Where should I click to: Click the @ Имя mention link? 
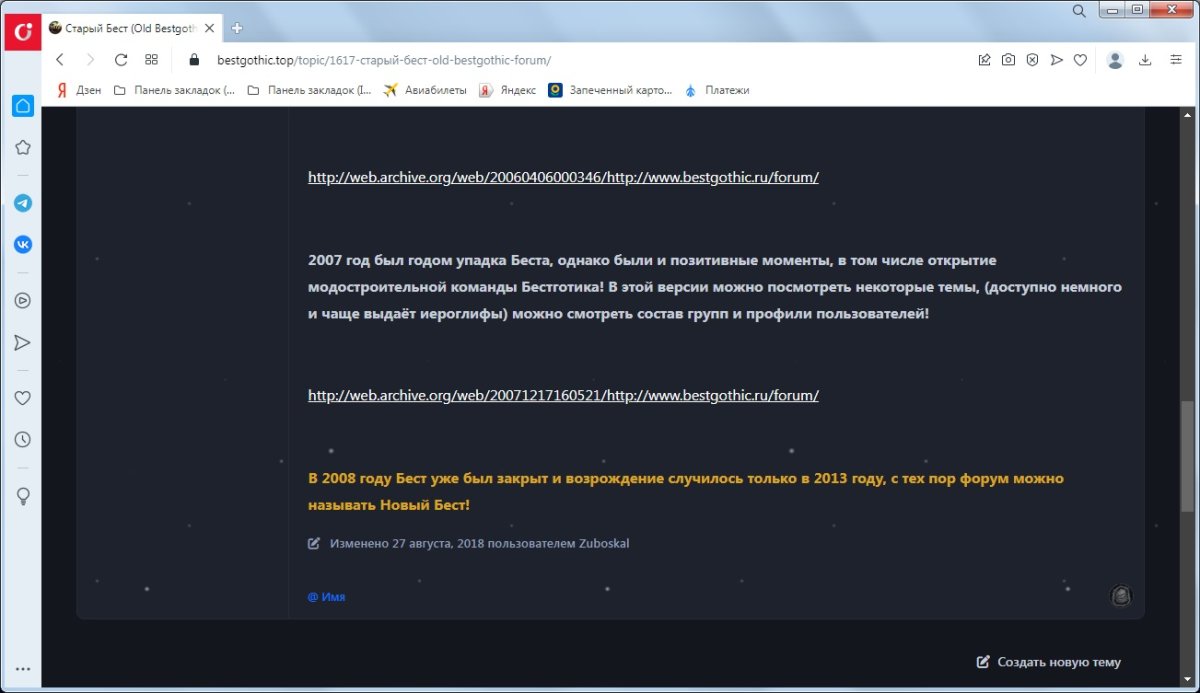coord(326,597)
